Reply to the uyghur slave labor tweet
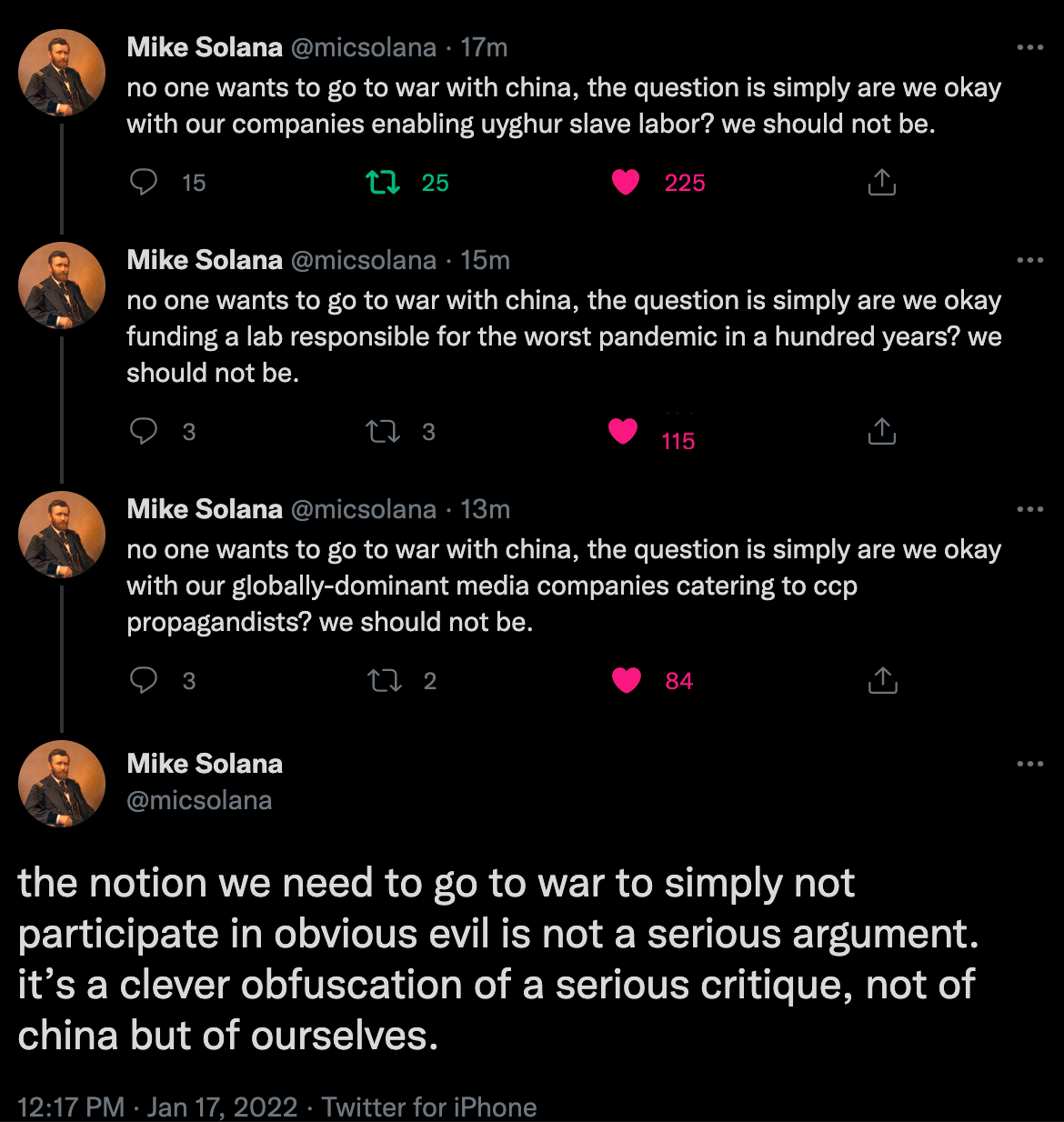 coord(144,182)
